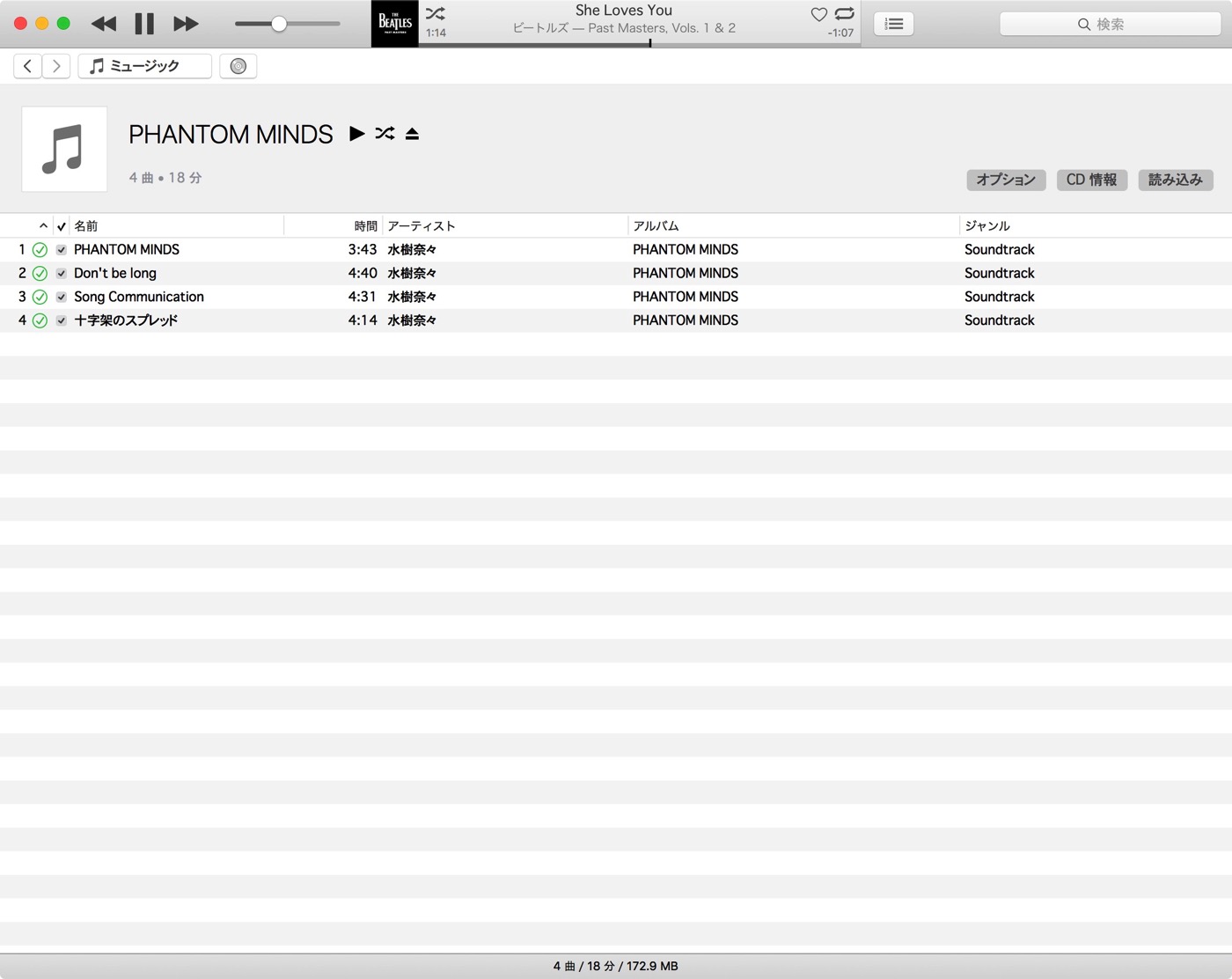Uncheck the Song Communication checkbox
The height and width of the screenshot is (979, 1232).
point(62,298)
